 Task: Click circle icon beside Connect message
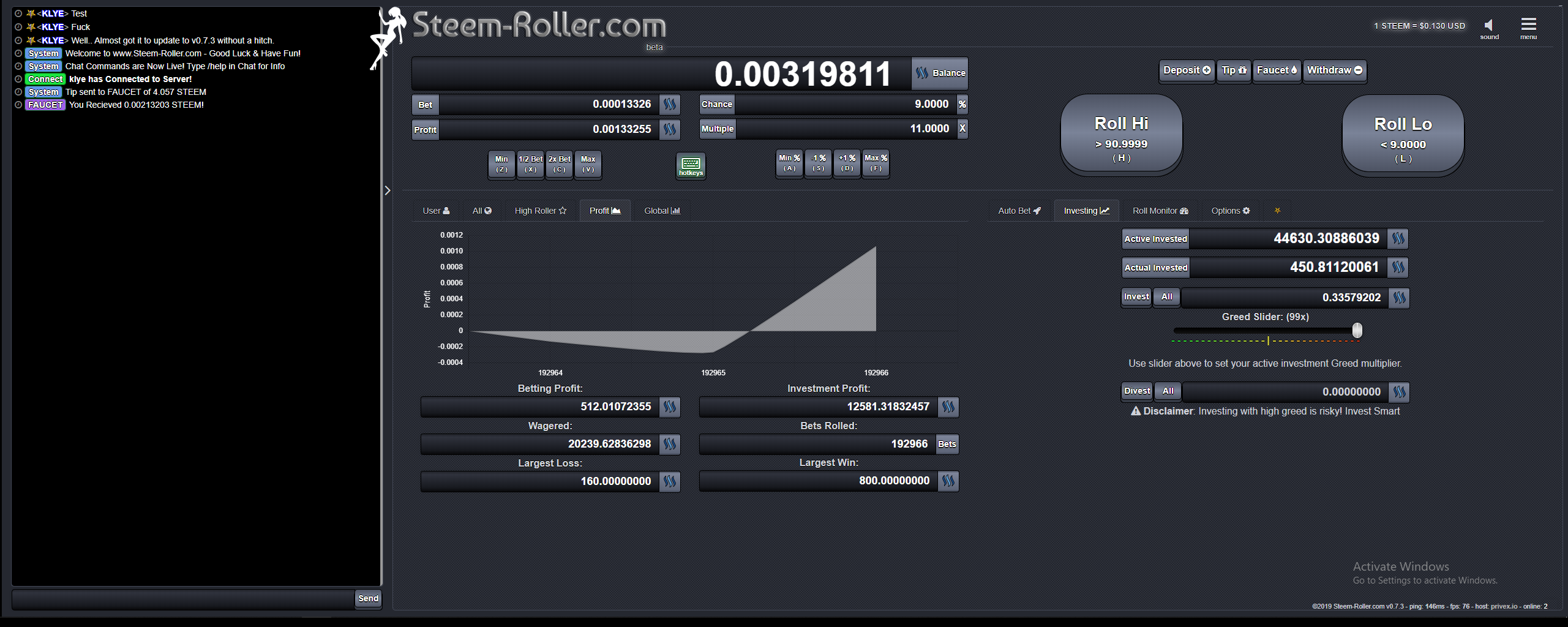(18, 79)
